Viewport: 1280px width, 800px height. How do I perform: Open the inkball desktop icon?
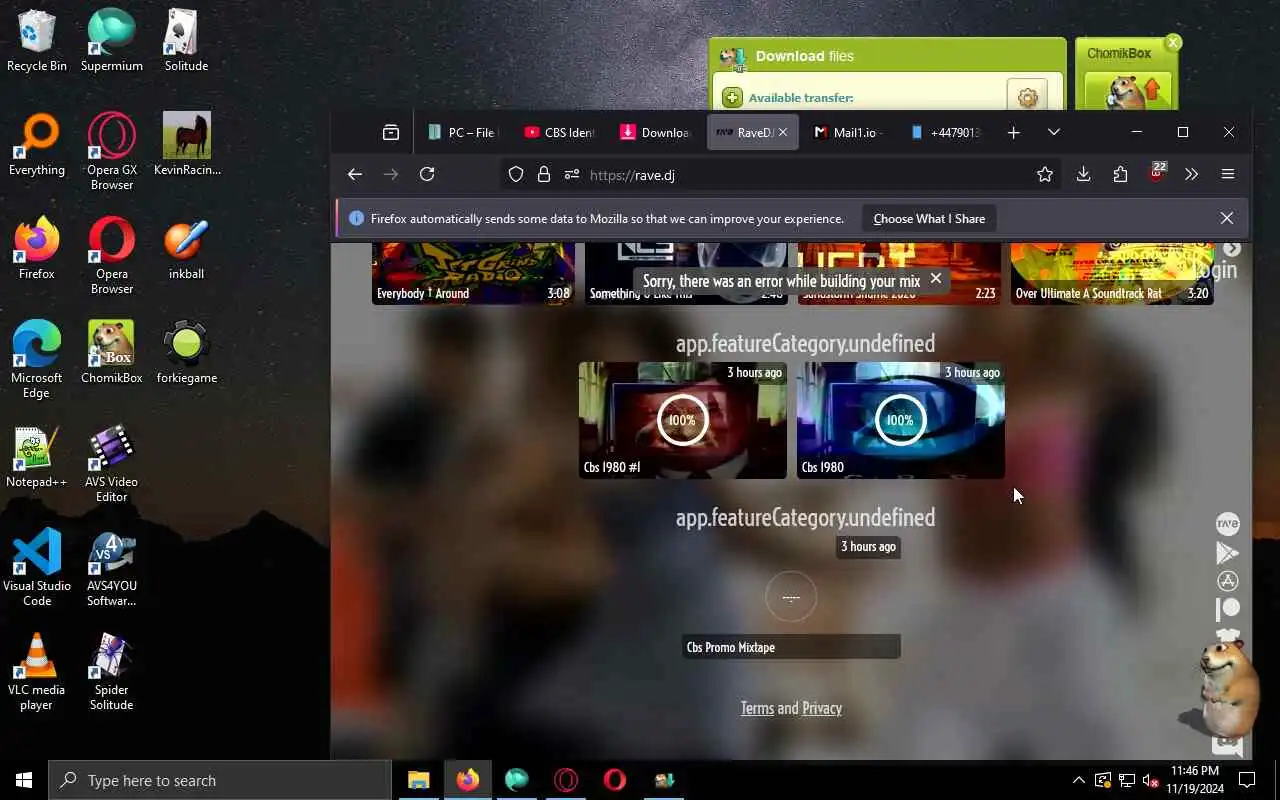click(186, 250)
